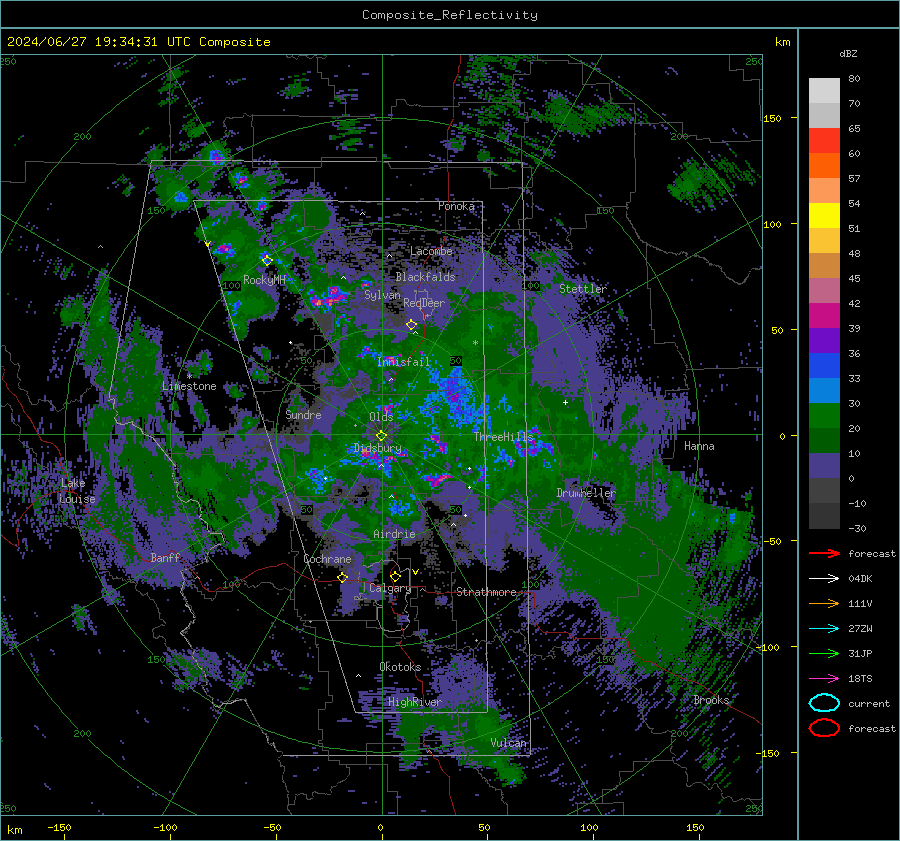Select the Innisfail city label
The width and height of the screenshot is (900, 841).
(x=404, y=362)
